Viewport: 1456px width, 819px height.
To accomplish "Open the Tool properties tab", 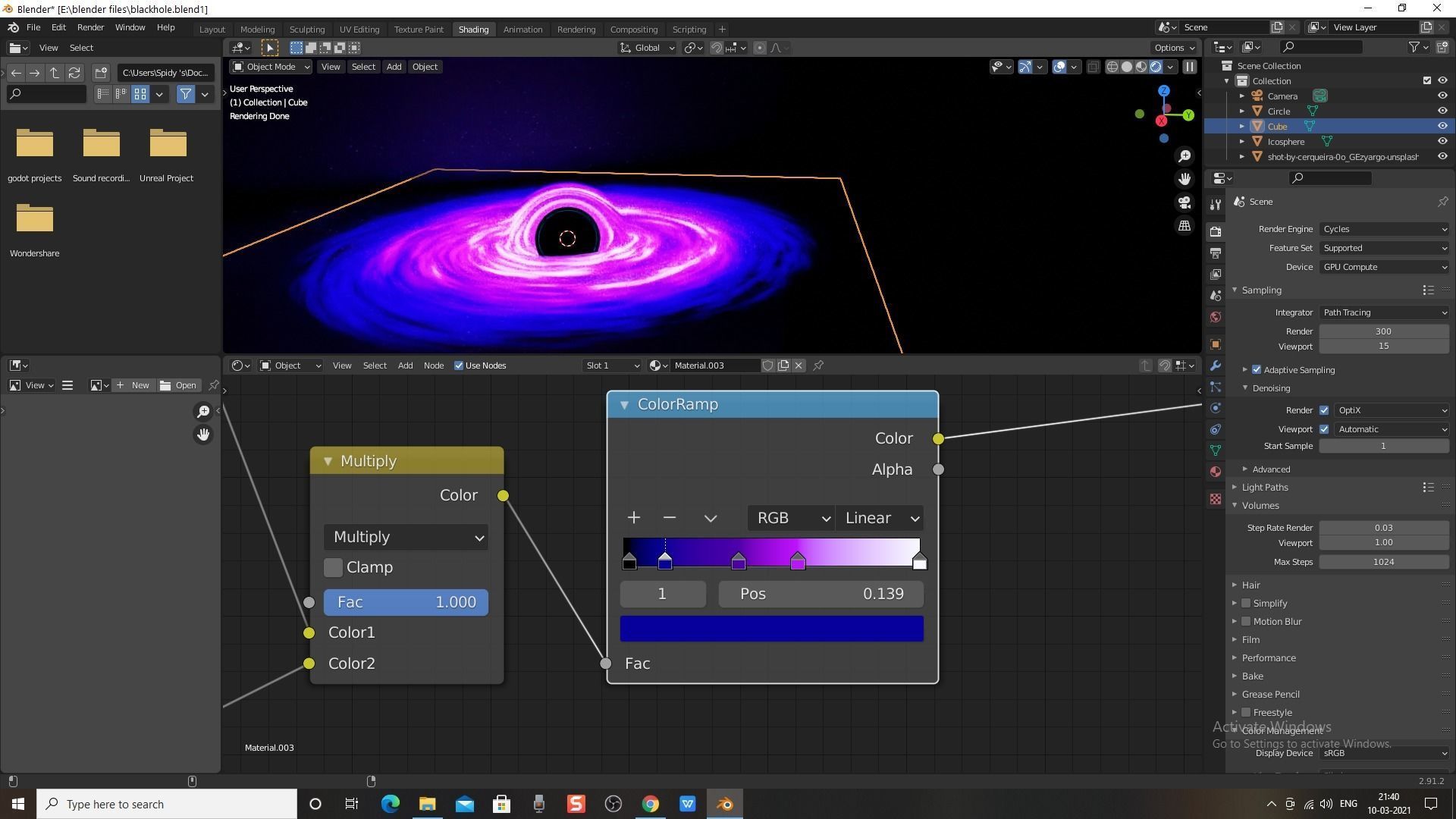I will tap(1216, 205).
